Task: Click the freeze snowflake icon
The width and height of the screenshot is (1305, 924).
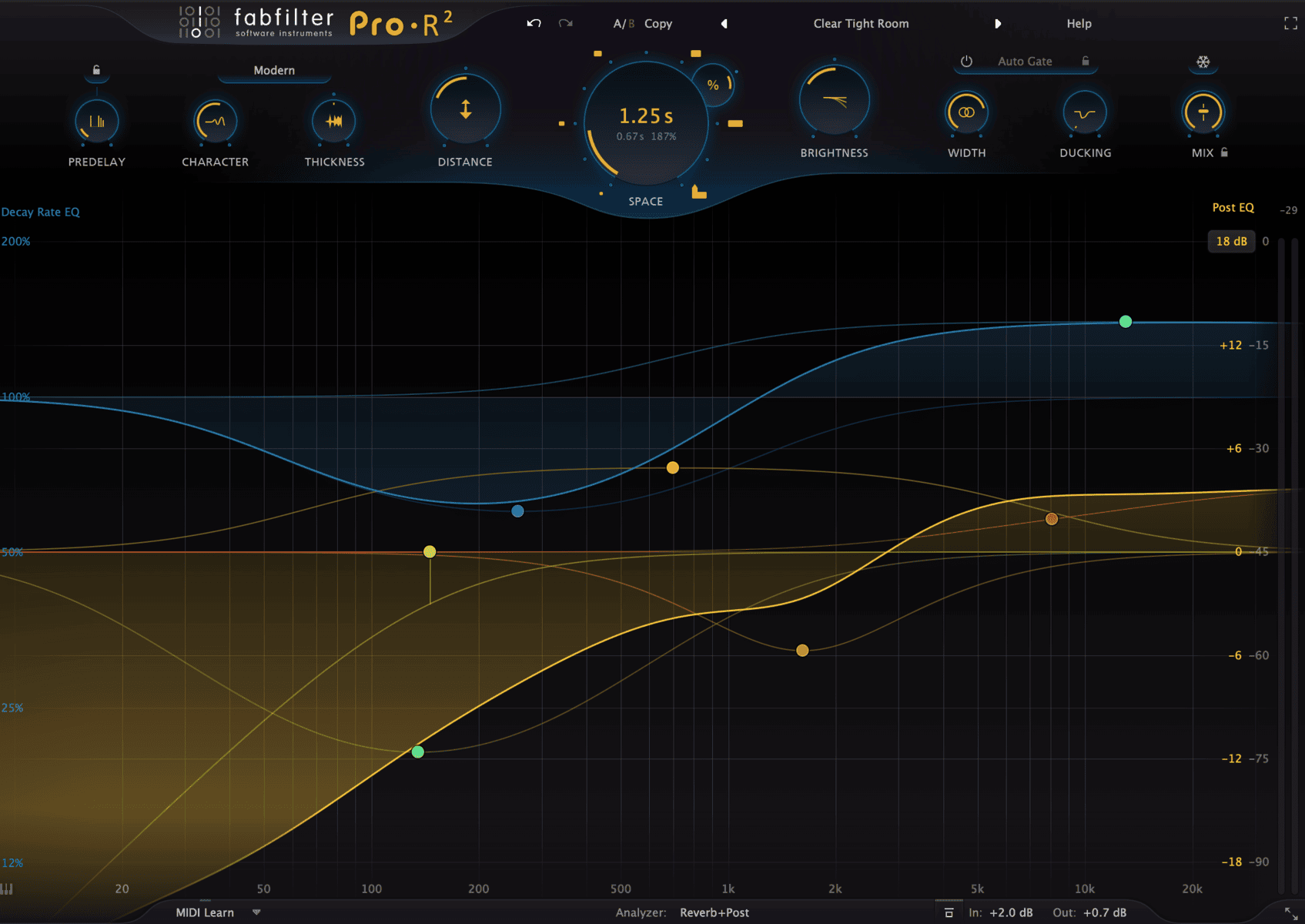Action: click(x=1203, y=62)
